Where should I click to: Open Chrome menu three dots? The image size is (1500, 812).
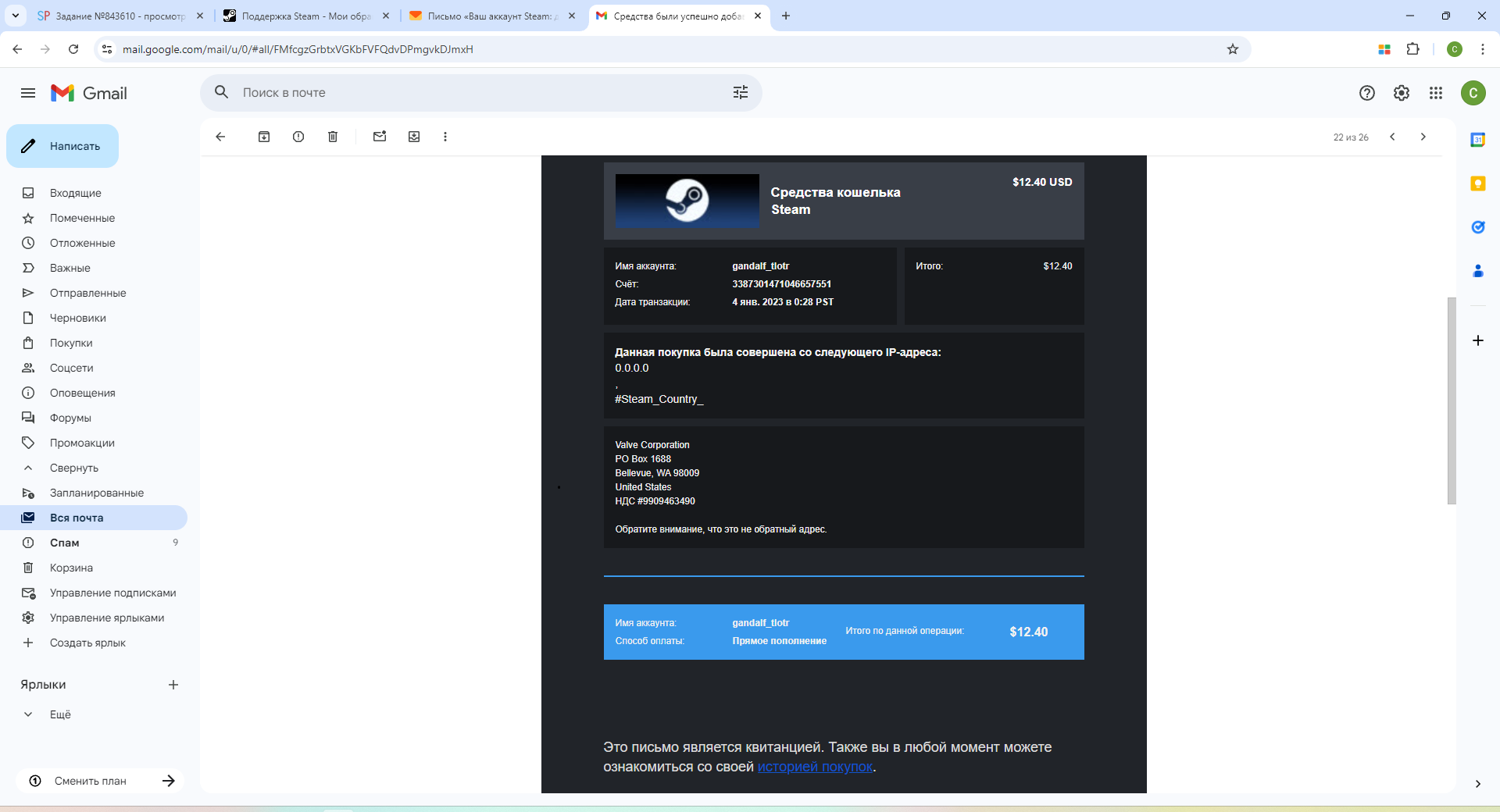(1483, 49)
